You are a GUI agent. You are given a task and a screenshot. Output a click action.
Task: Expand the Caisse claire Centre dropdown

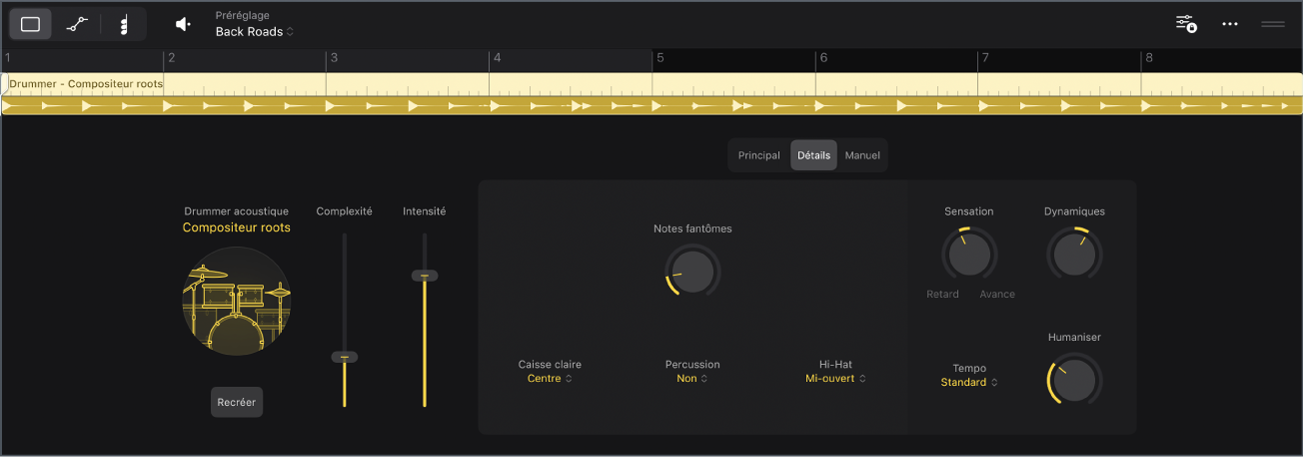tap(549, 379)
